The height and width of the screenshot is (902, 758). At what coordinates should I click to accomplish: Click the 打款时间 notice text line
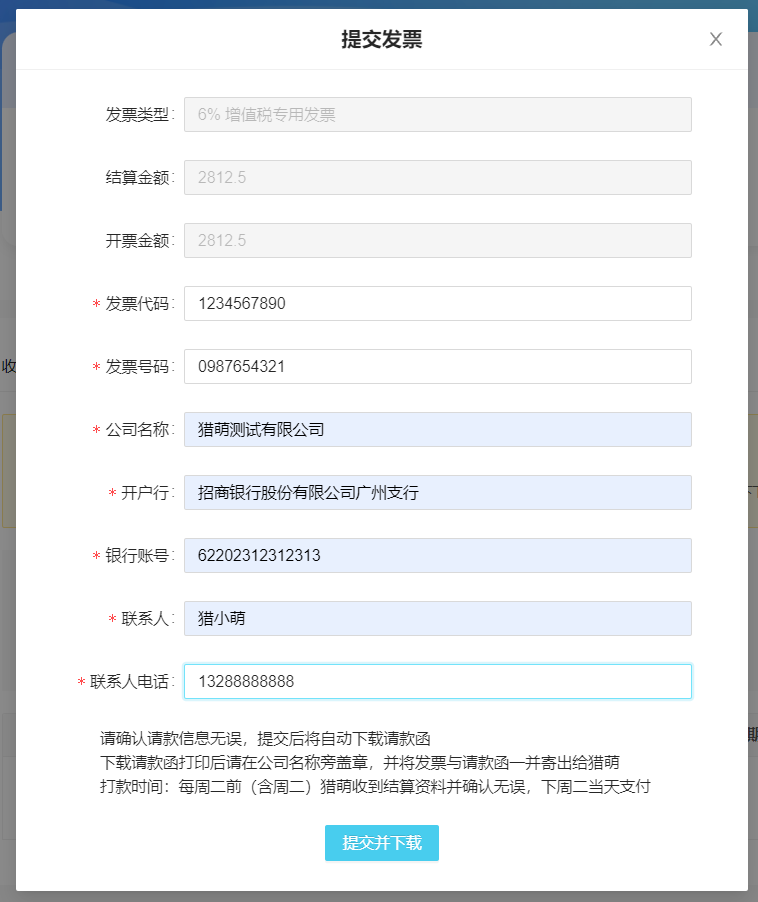[375, 786]
